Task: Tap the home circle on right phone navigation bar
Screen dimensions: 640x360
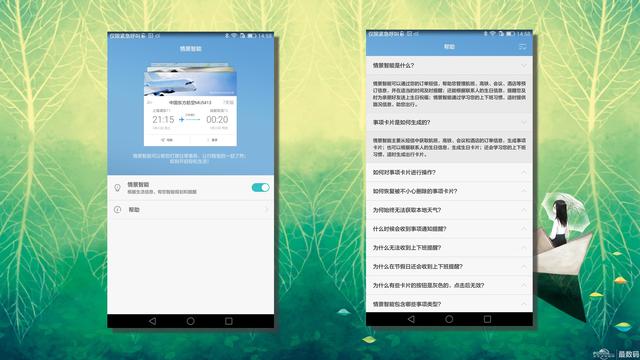Action: (x=449, y=319)
